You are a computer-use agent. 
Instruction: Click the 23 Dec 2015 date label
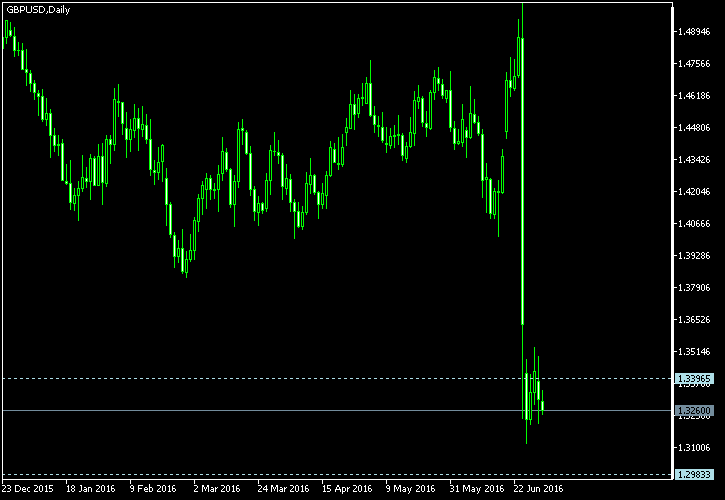point(28,489)
